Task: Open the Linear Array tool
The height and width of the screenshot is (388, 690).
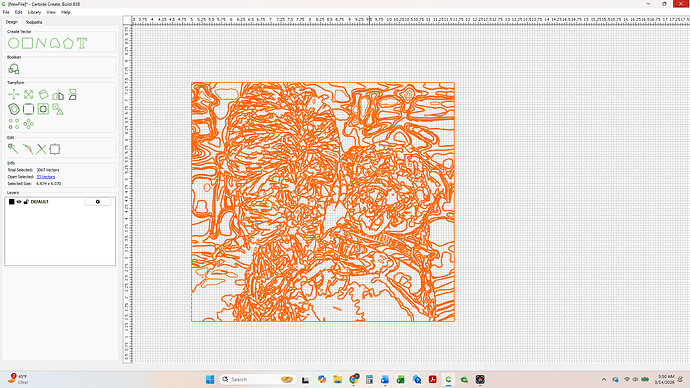Action: click(x=14, y=124)
